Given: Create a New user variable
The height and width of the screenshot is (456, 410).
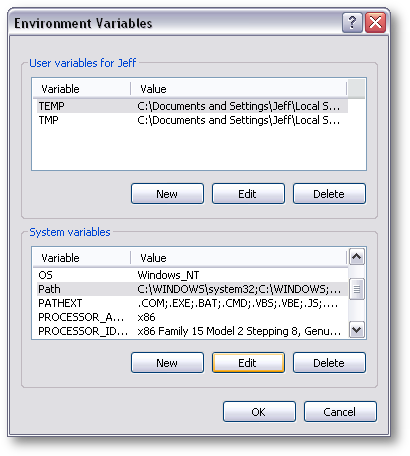Looking at the screenshot, I should 167,194.
